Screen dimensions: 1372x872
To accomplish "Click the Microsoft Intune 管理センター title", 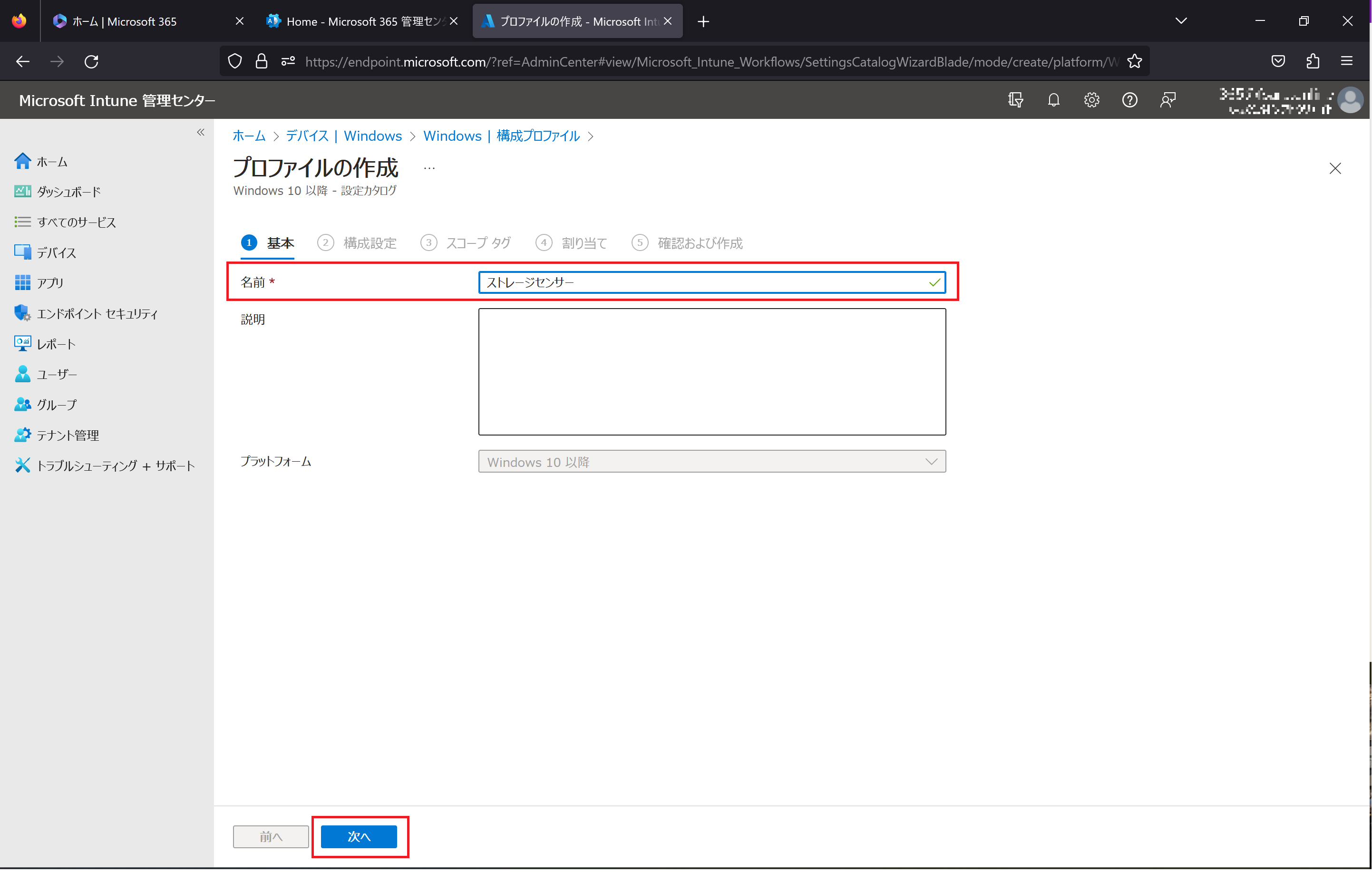I will [x=117, y=101].
